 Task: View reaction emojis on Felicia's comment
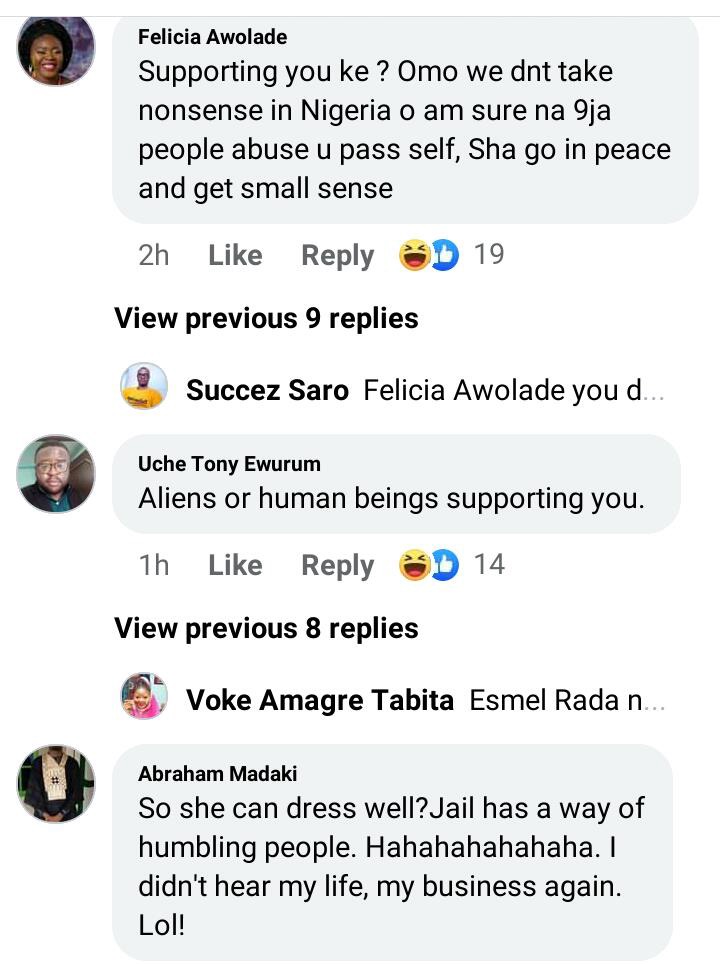point(429,255)
